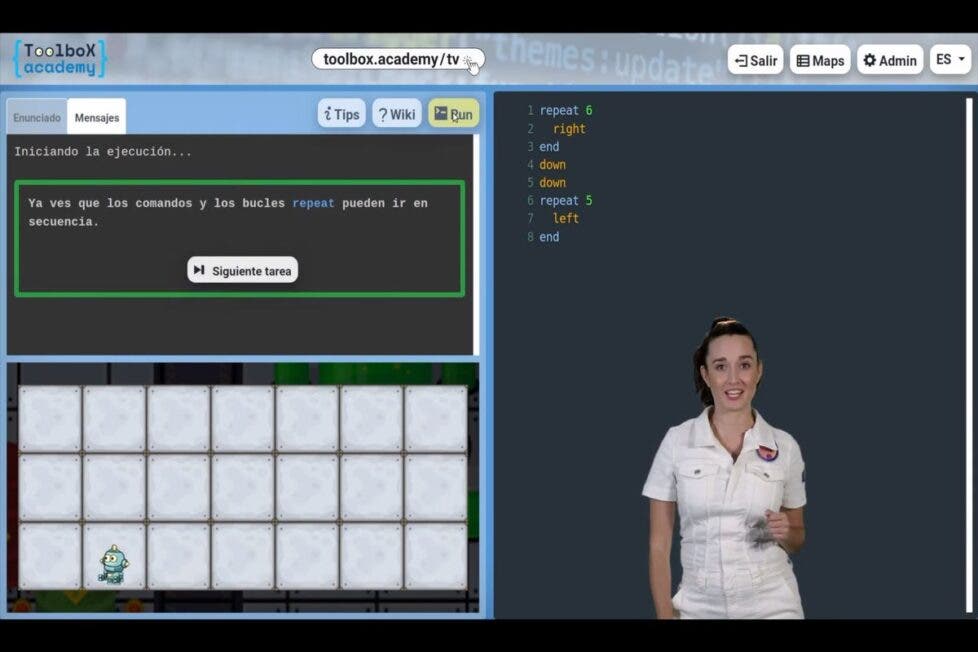Switch to the Enunciado tab
This screenshot has width=978, height=652.
click(x=37, y=117)
